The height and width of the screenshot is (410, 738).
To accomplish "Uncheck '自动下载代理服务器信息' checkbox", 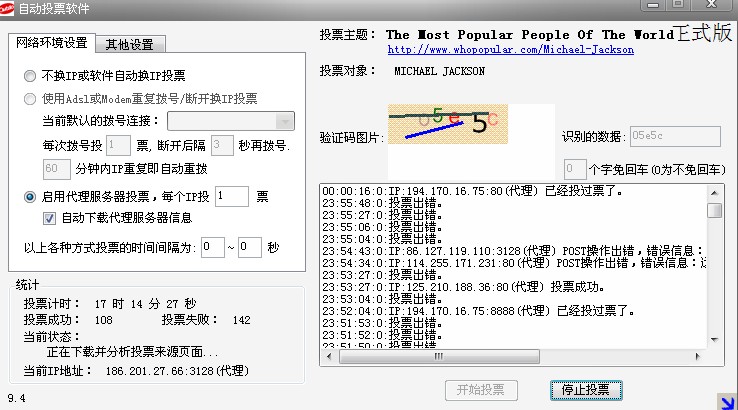I will coord(49,217).
